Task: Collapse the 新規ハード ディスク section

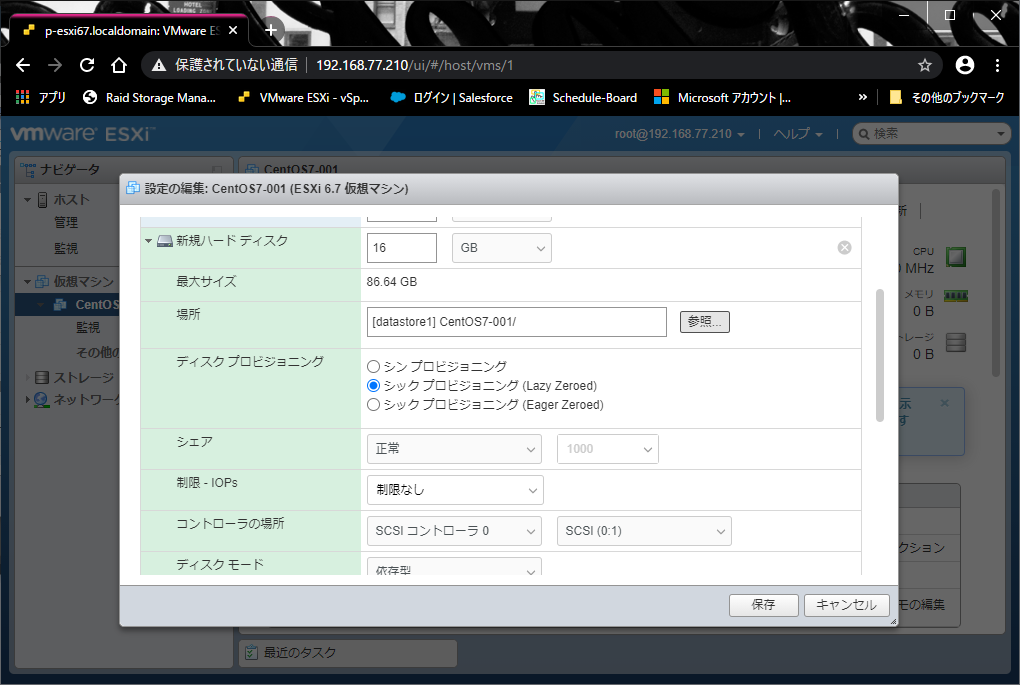Action: click(x=148, y=241)
